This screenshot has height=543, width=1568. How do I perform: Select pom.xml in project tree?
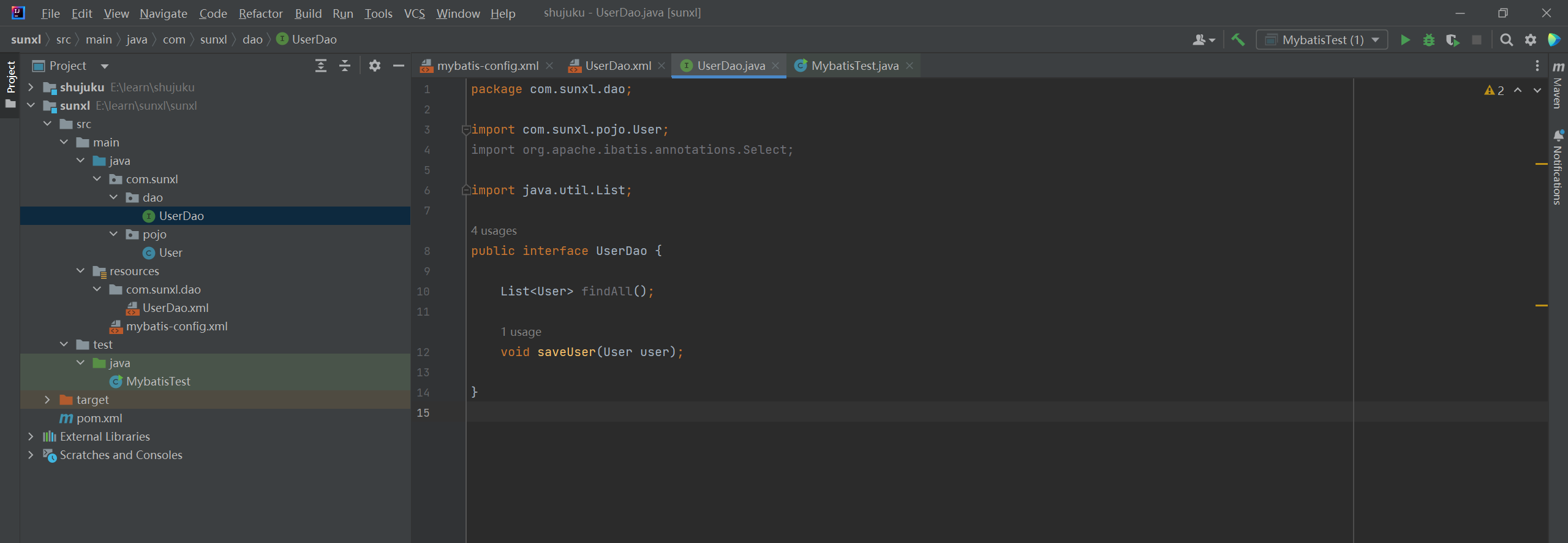pos(99,418)
